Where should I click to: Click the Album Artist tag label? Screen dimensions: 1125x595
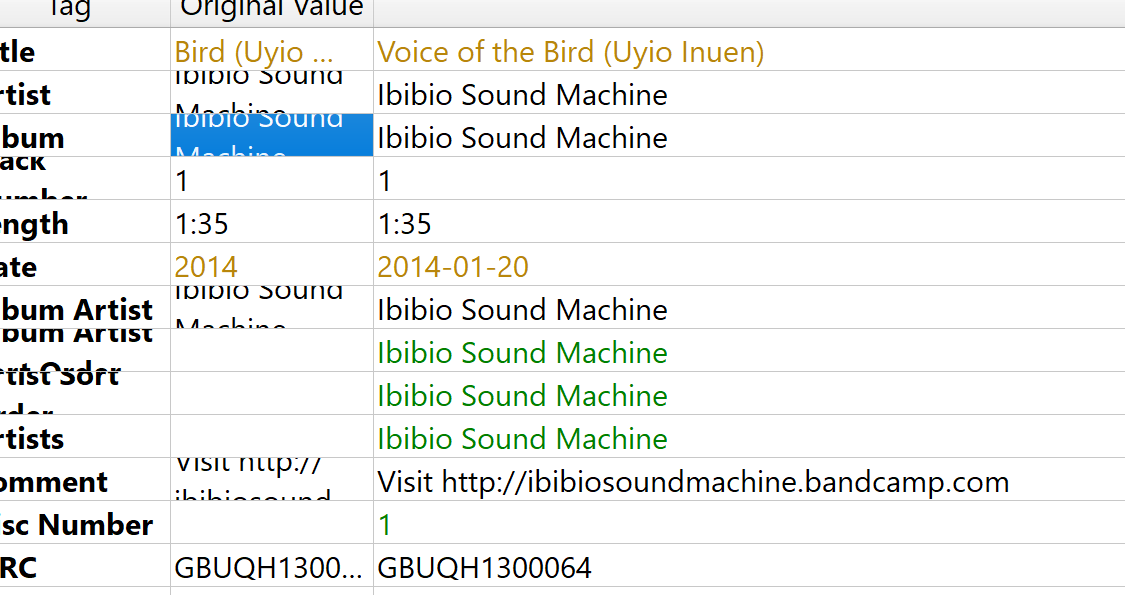click(77, 310)
